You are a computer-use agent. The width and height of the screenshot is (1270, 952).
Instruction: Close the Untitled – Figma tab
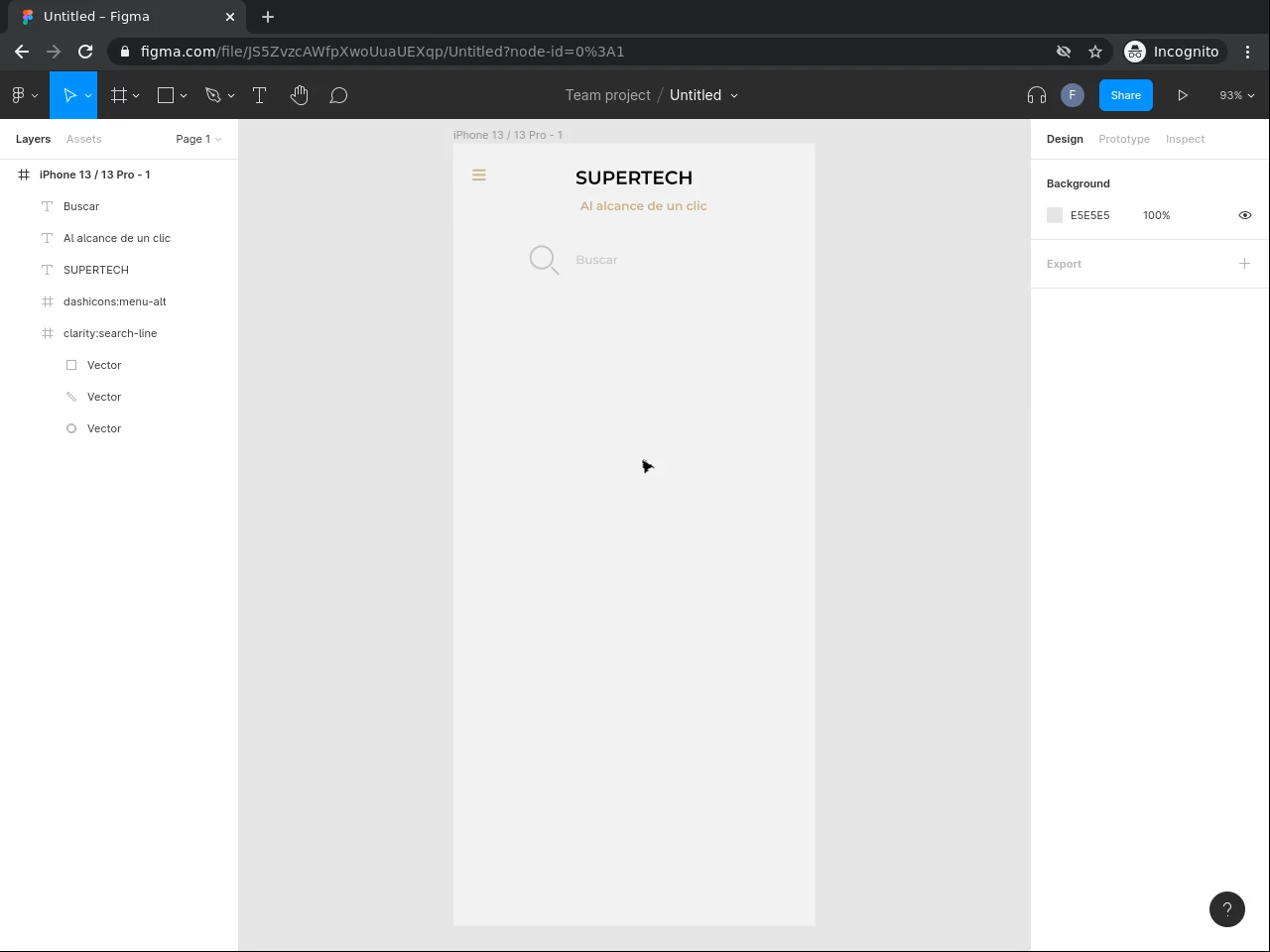(230, 17)
